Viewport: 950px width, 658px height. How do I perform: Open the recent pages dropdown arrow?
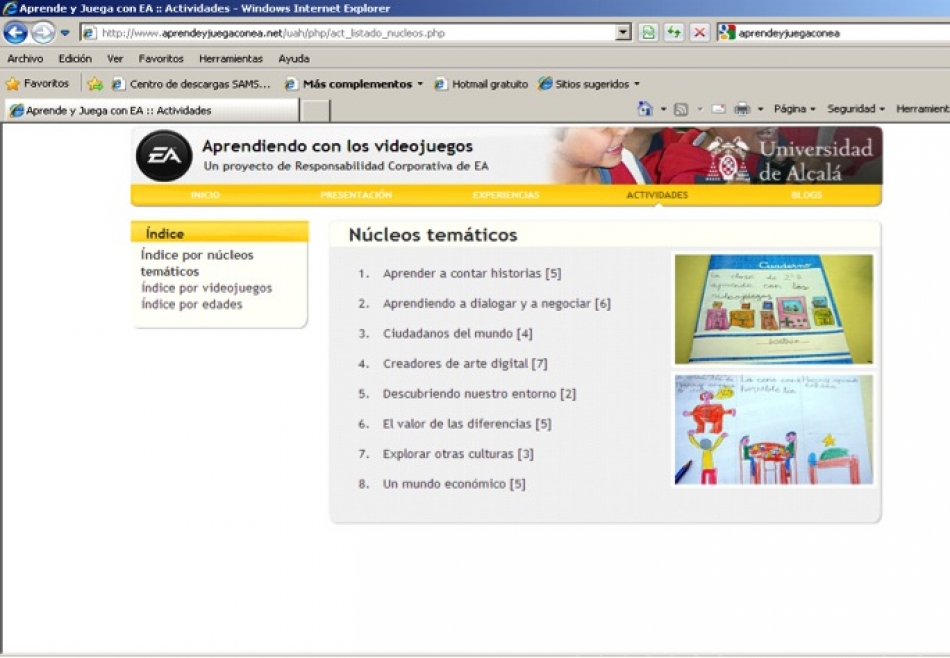coord(65,33)
